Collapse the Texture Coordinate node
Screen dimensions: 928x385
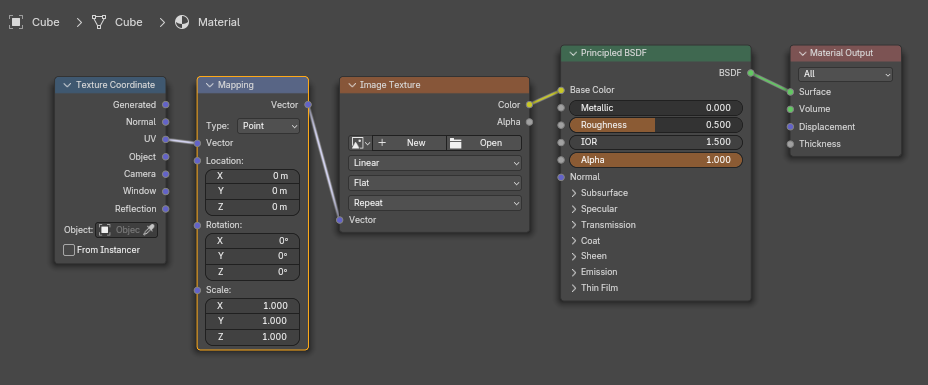67,85
